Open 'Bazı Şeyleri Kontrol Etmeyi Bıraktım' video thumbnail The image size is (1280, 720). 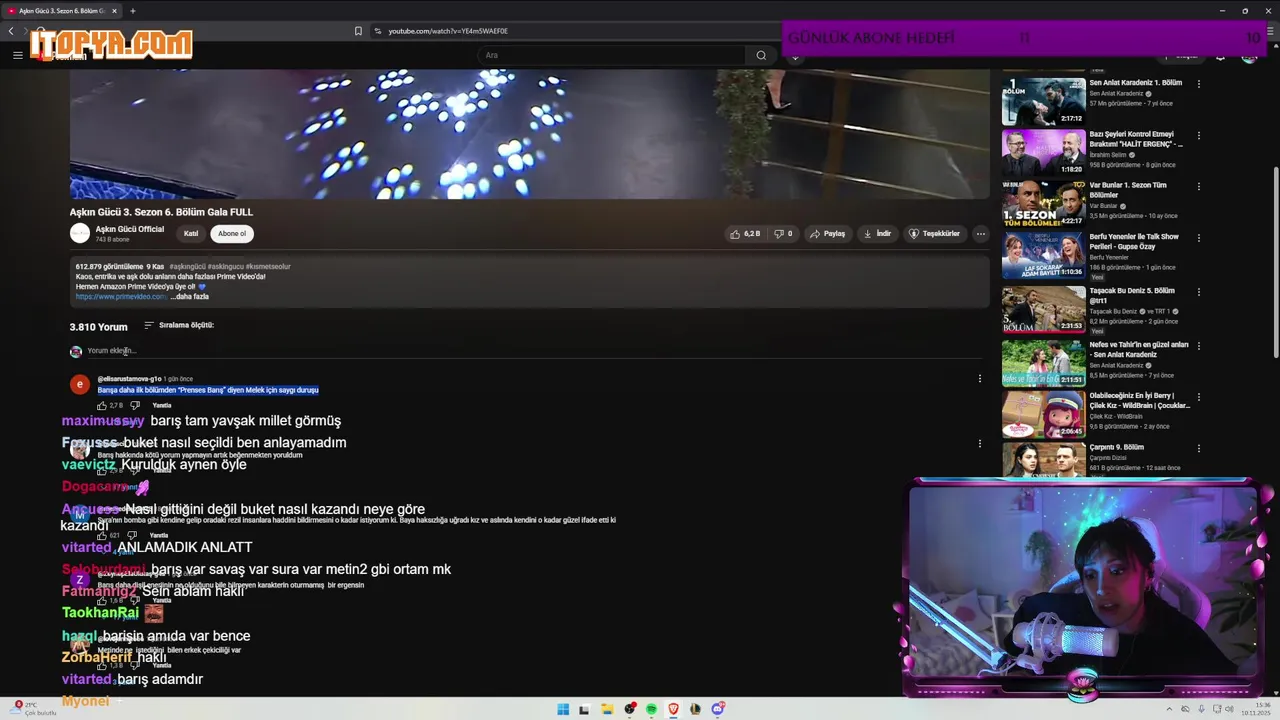click(1043, 152)
